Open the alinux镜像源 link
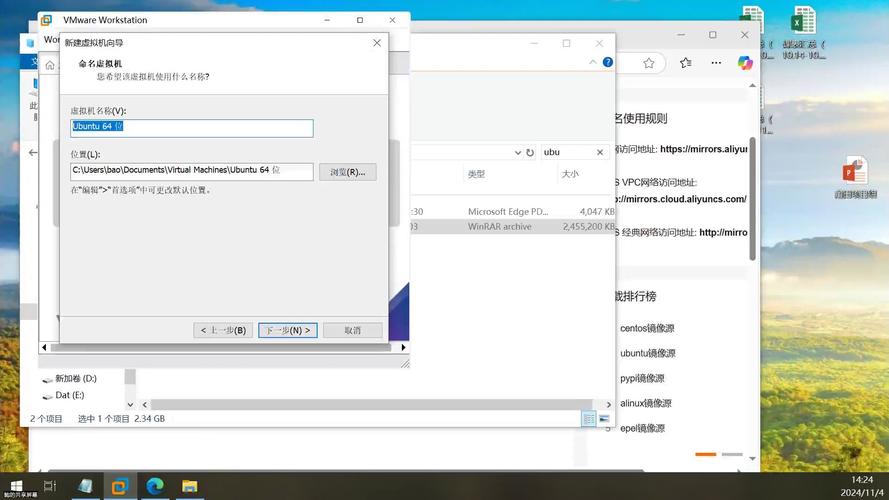The width and height of the screenshot is (889, 500). tap(646, 403)
